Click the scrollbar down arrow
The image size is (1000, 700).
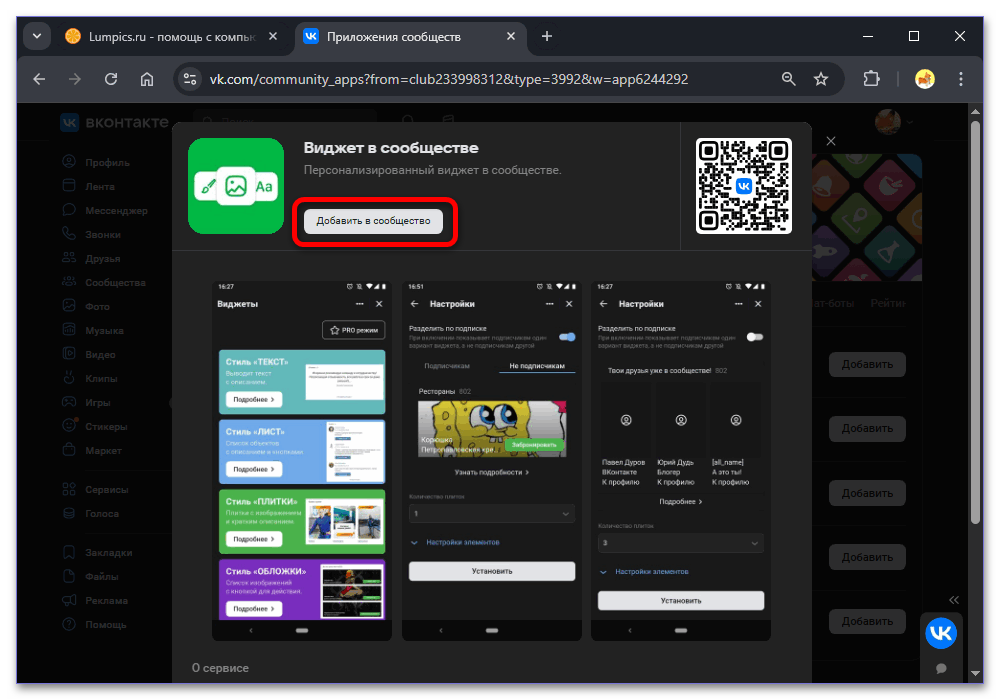(975, 673)
